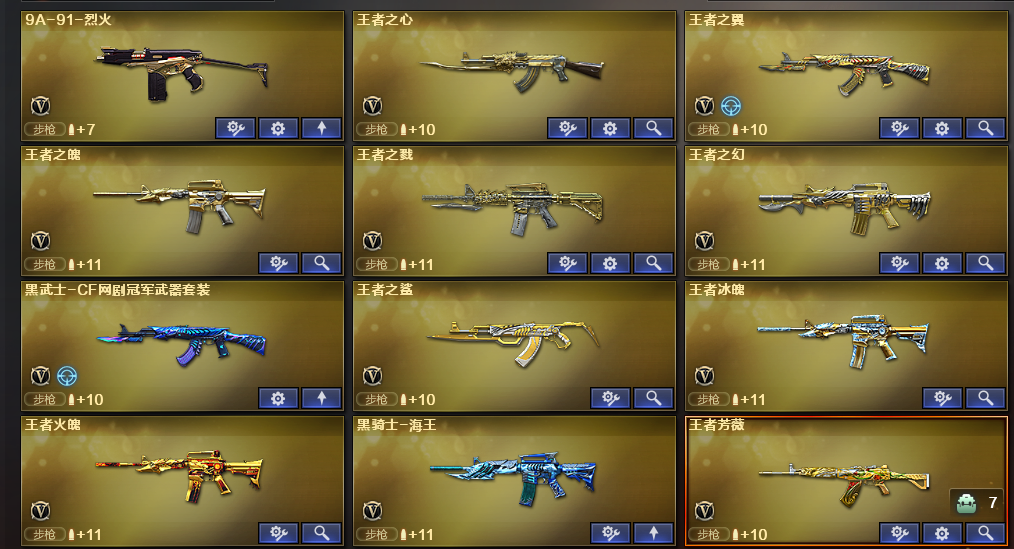Open wrench-gear modify icon on 王者之魄
Viewport: 1014px width, 549px height.
[x=278, y=263]
